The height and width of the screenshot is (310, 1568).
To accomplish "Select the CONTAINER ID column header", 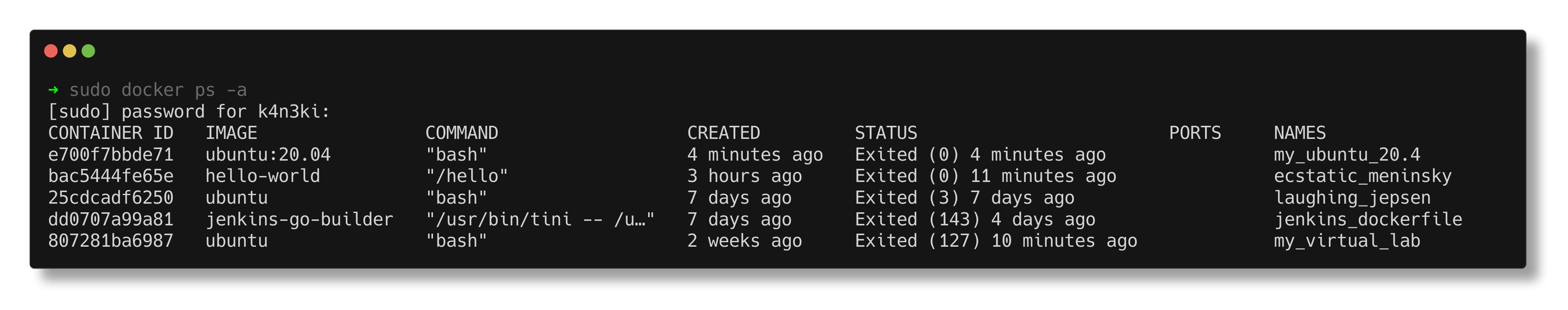I will (x=111, y=133).
